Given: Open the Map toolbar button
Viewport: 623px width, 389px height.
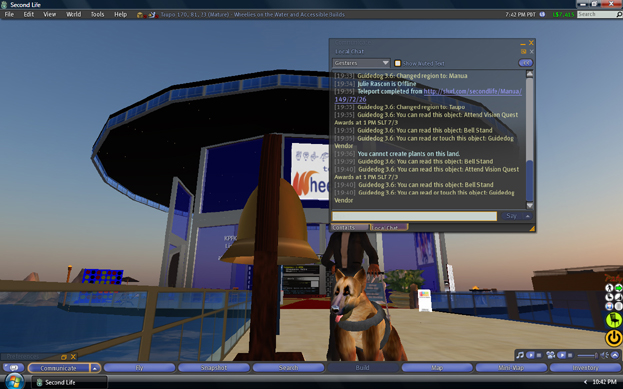Looking at the screenshot, I should [437, 368].
